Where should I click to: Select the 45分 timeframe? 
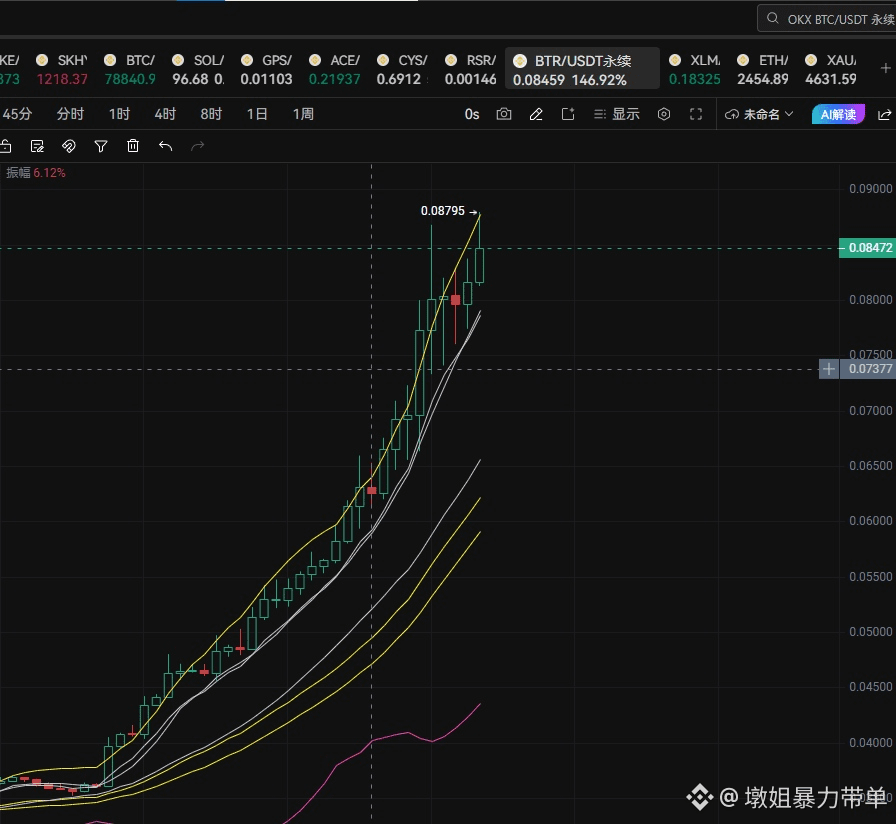(x=17, y=114)
